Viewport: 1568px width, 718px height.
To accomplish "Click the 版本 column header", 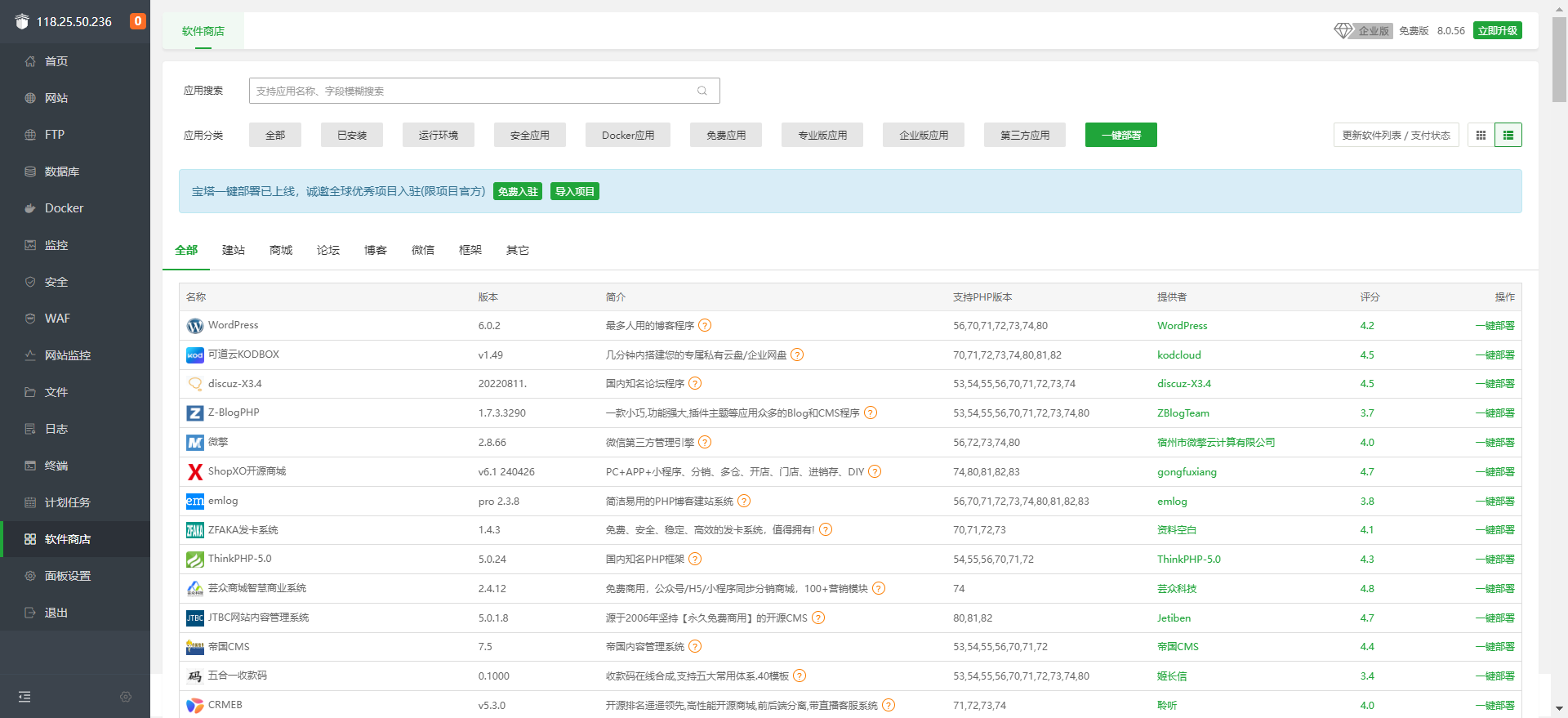I will pos(488,297).
